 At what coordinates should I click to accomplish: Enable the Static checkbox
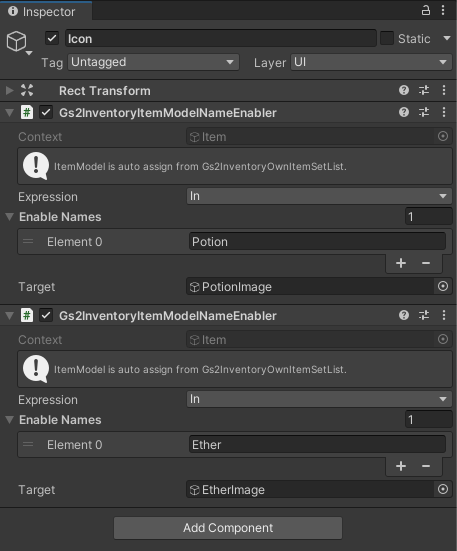click(387, 38)
